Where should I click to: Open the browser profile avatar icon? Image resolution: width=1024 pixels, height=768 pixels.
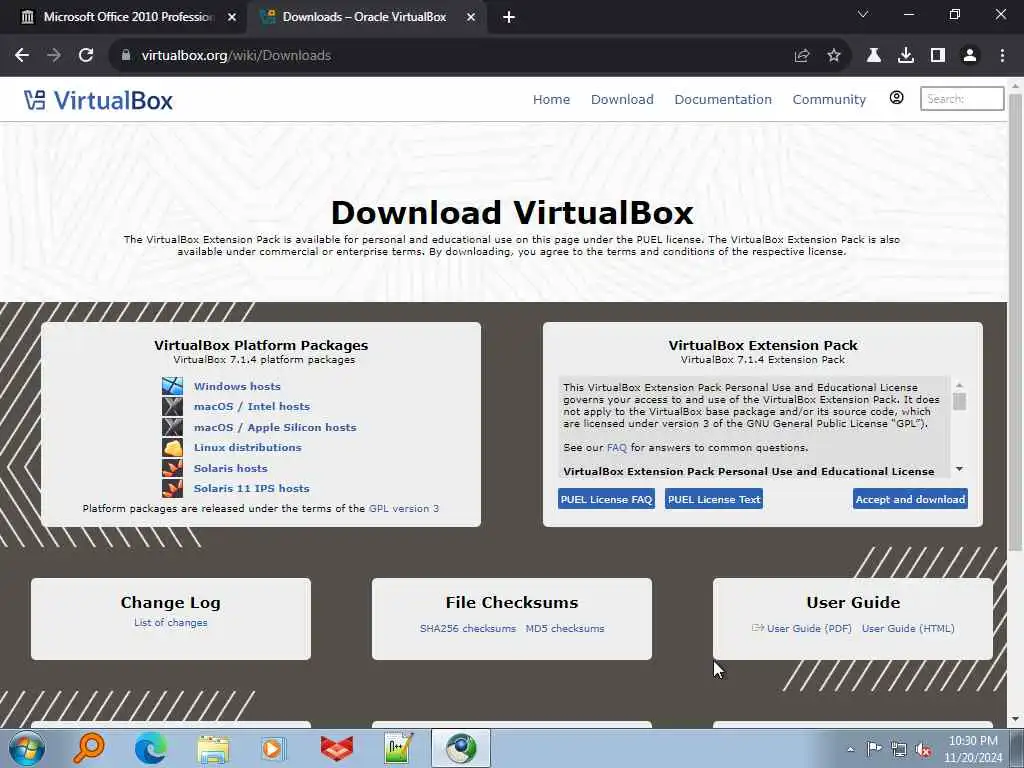click(970, 56)
